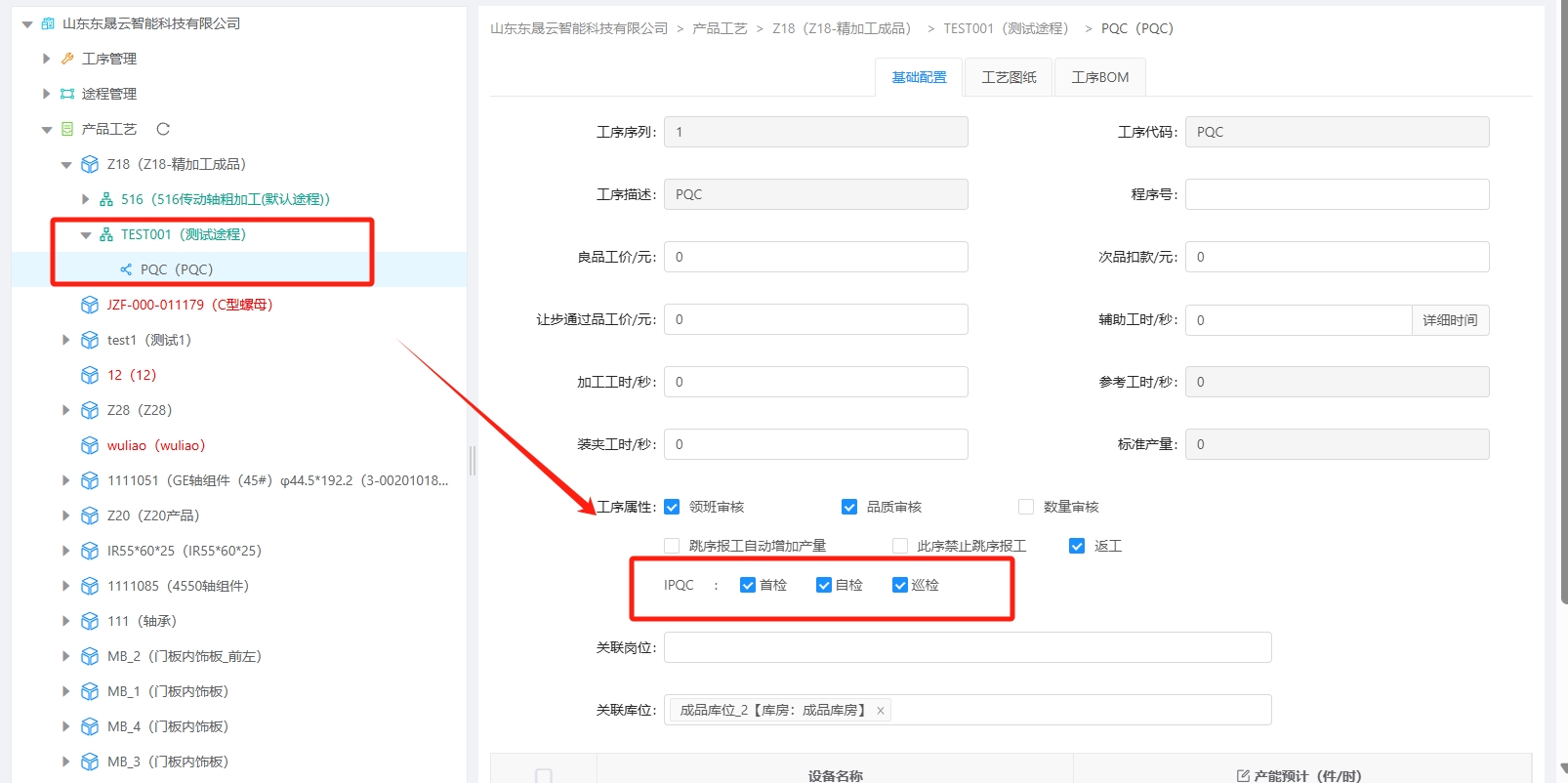Click the cube icon of Z20 (Z20产品)
The height and width of the screenshot is (783, 1568).
[90, 515]
